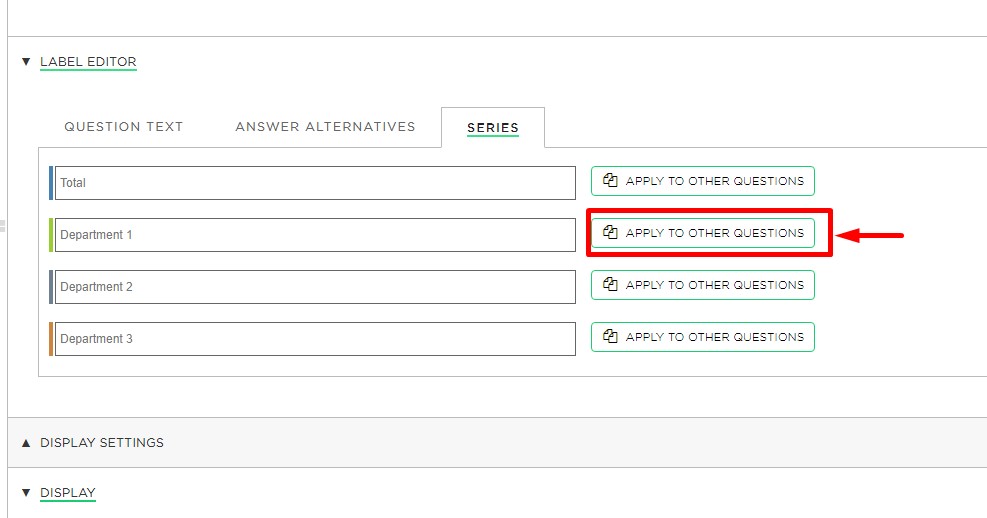Click copy icon in Department 3 row button
The height and width of the screenshot is (518, 987).
coord(610,336)
